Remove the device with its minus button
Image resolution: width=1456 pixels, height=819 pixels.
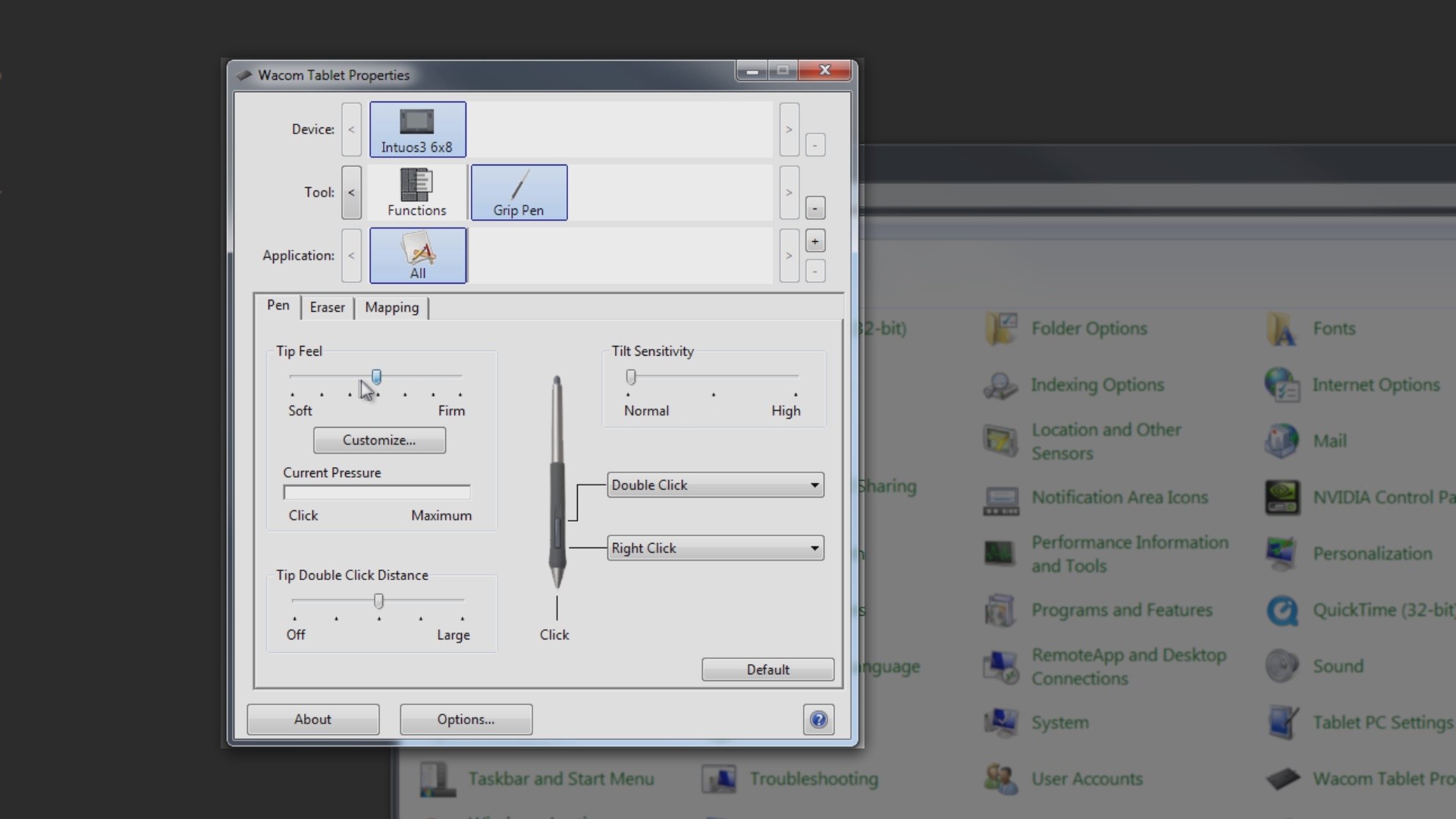(x=815, y=145)
